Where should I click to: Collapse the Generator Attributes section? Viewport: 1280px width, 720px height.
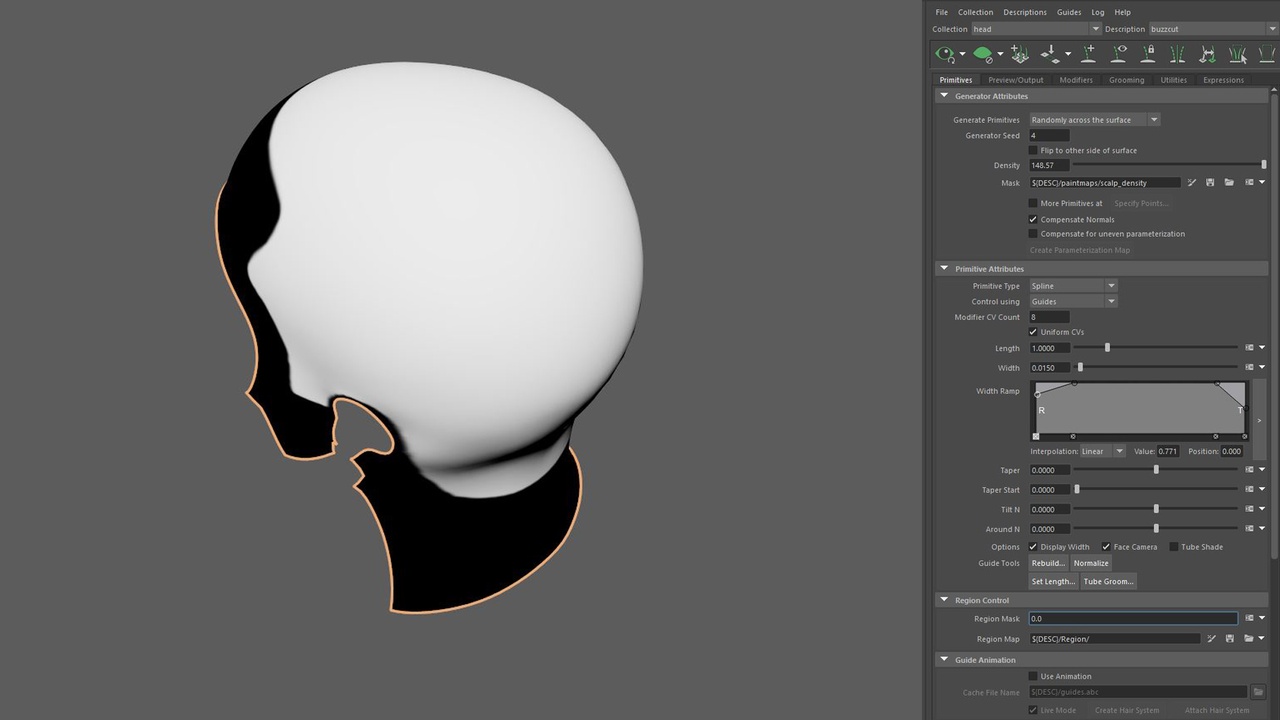click(944, 96)
